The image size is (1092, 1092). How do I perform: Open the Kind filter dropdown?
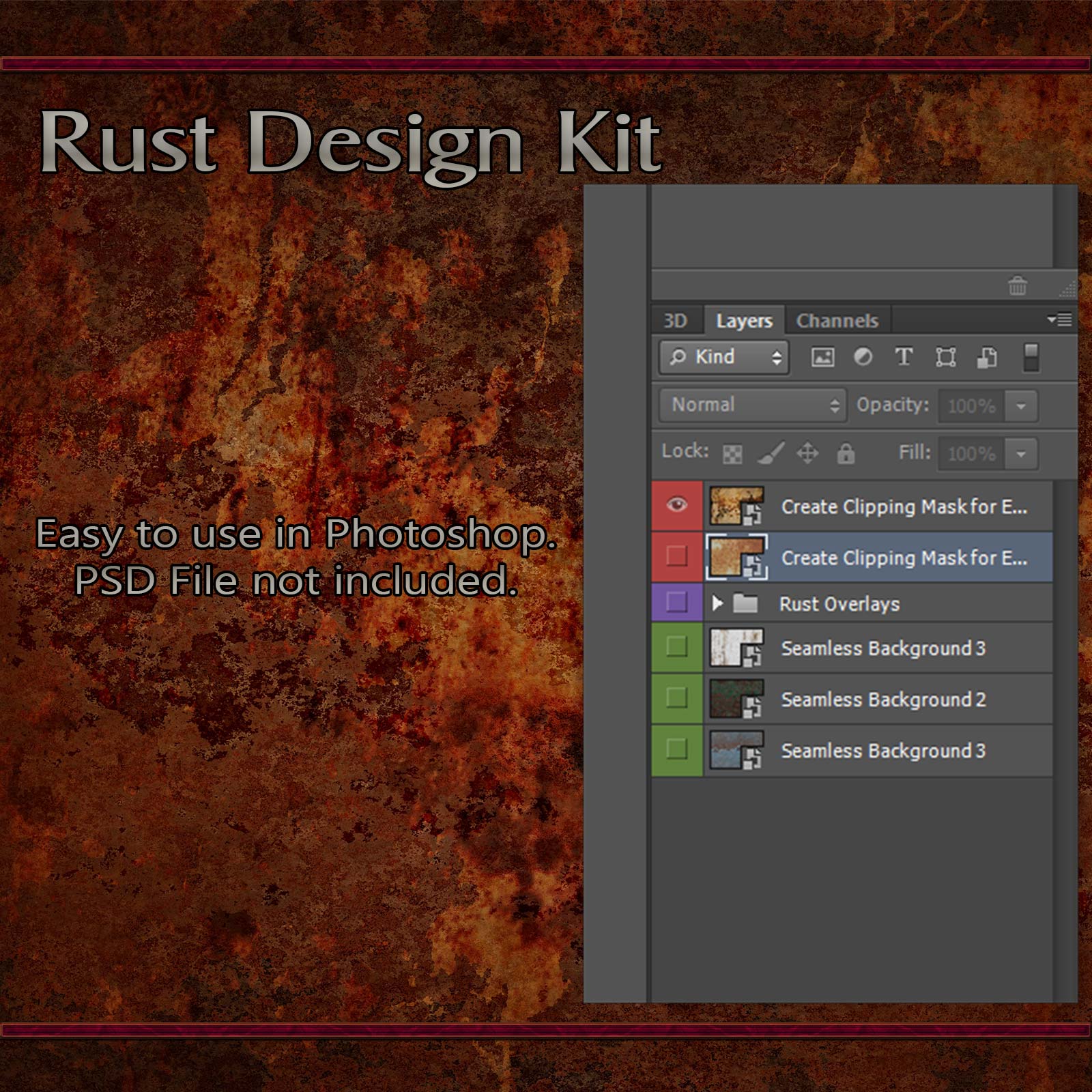click(724, 357)
